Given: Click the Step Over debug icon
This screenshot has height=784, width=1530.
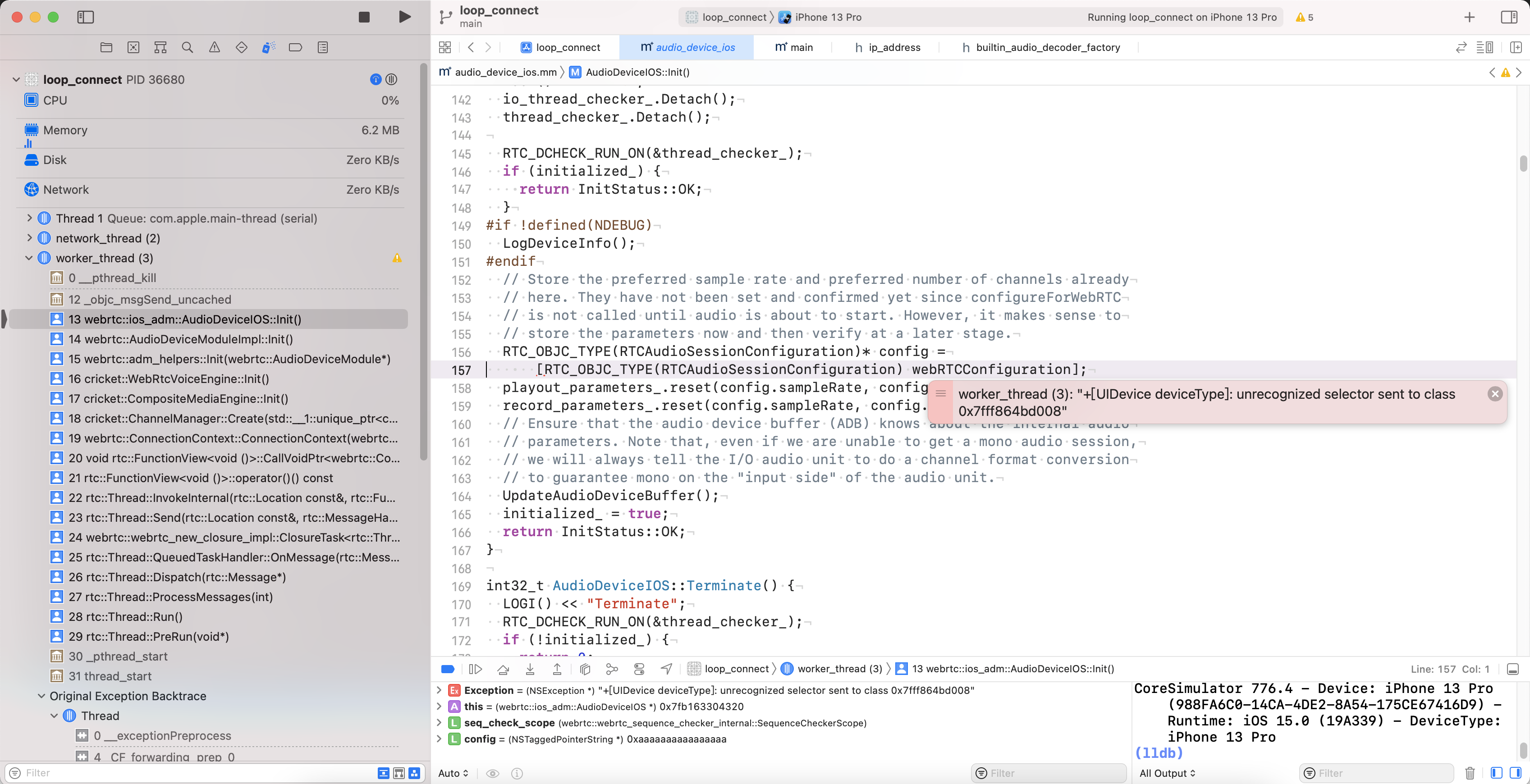Looking at the screenshot, I should (x=503, y=669).
